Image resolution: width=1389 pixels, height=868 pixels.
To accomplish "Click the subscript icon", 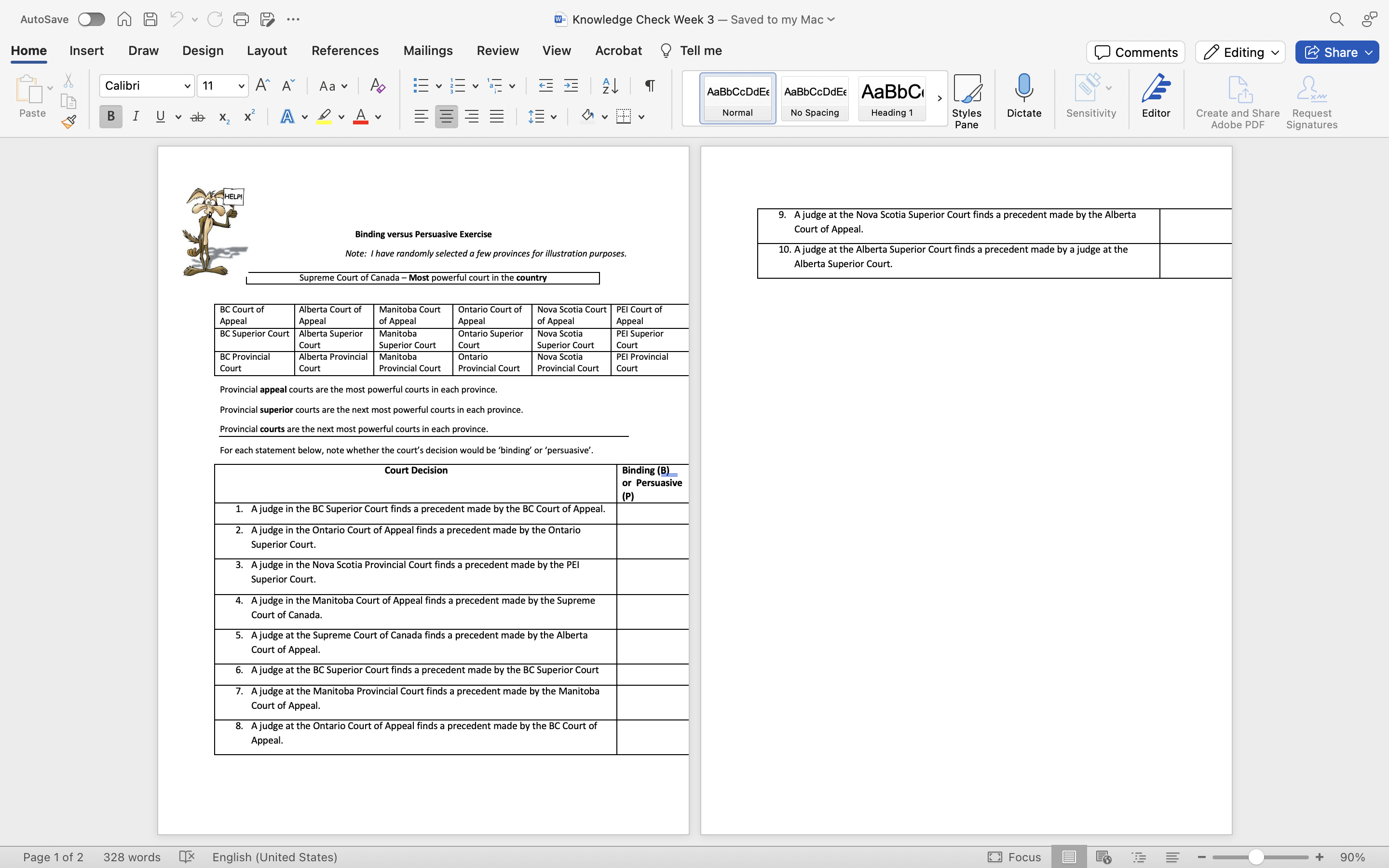I will (223, 117).
